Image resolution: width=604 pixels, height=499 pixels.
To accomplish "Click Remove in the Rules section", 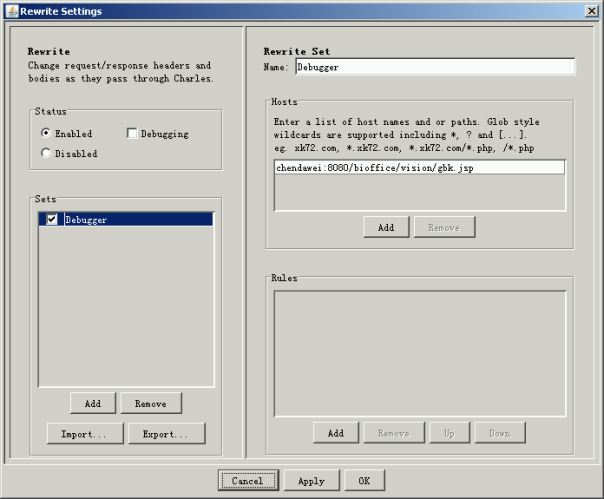I will pos(394,433).
